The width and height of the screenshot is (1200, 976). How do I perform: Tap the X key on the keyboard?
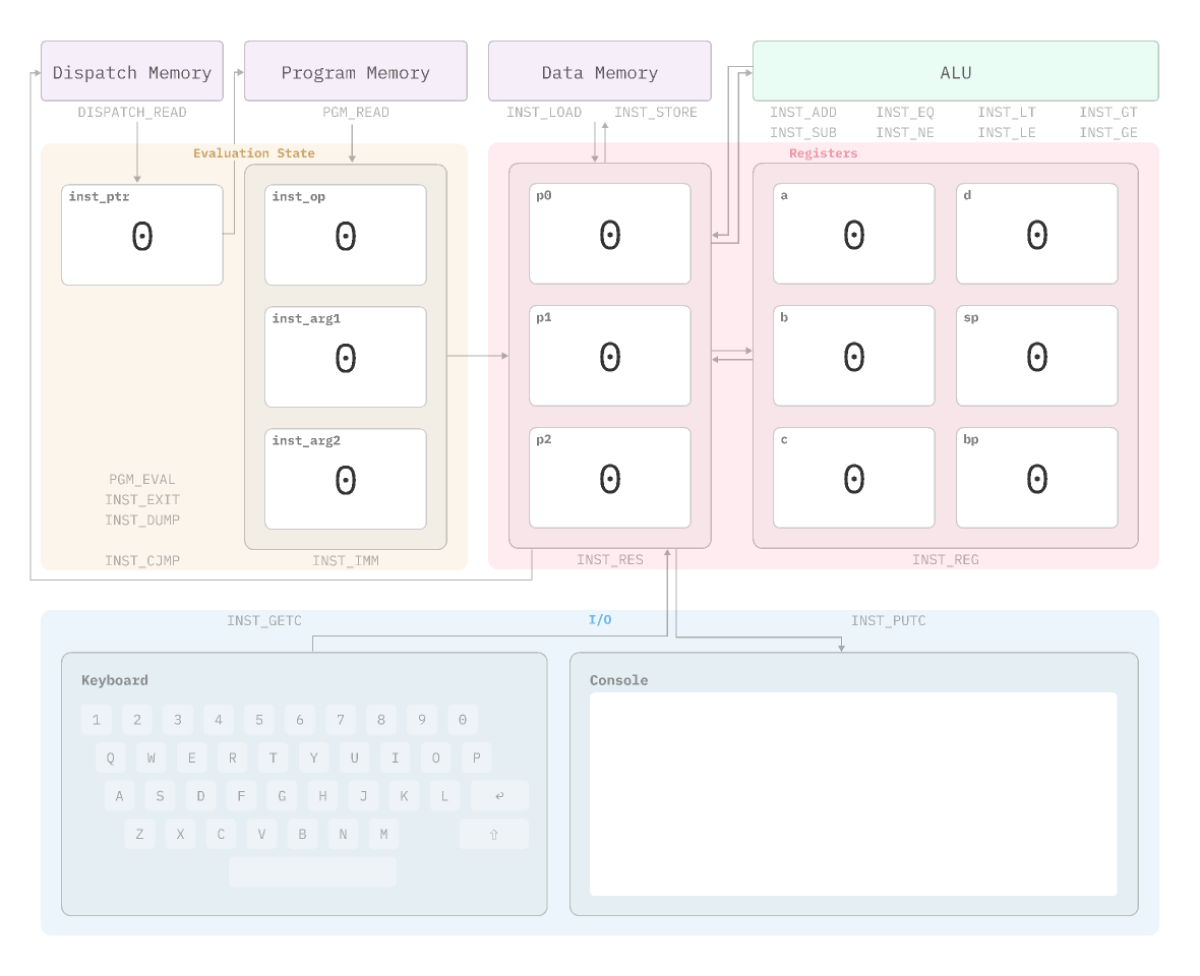[x=180, y=834]
